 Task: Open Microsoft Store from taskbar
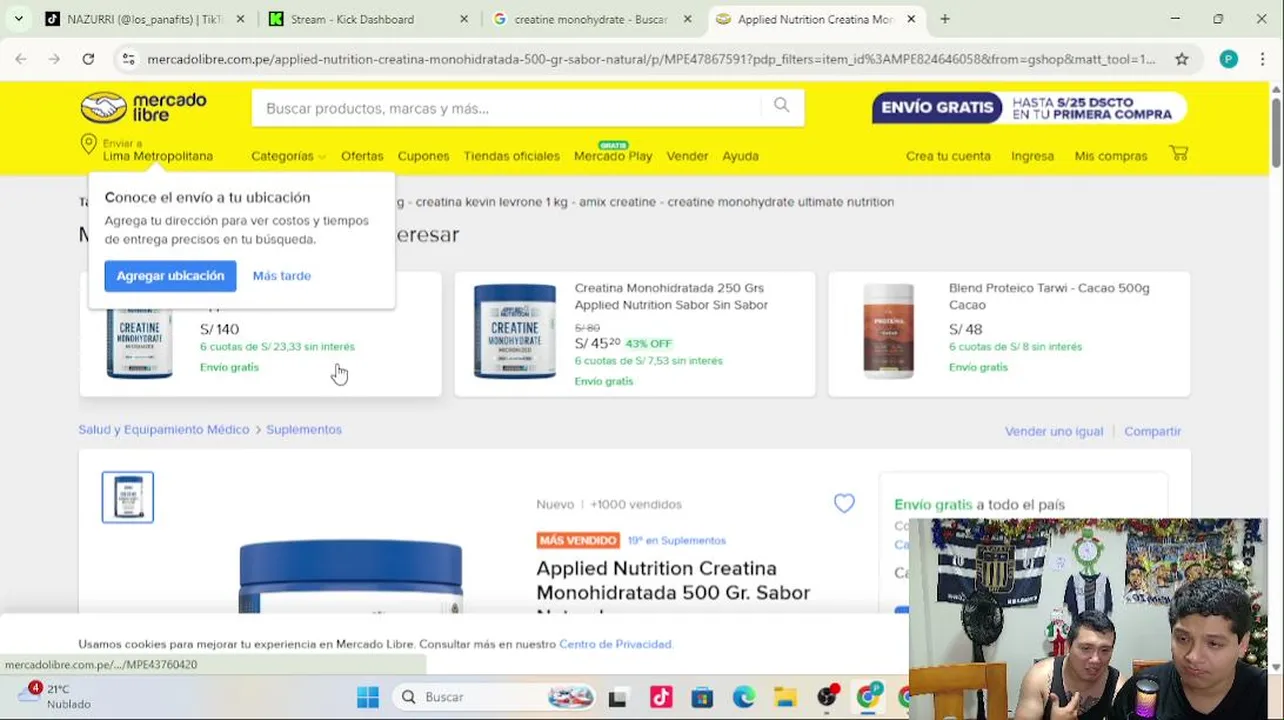click(x=702, y=697)
